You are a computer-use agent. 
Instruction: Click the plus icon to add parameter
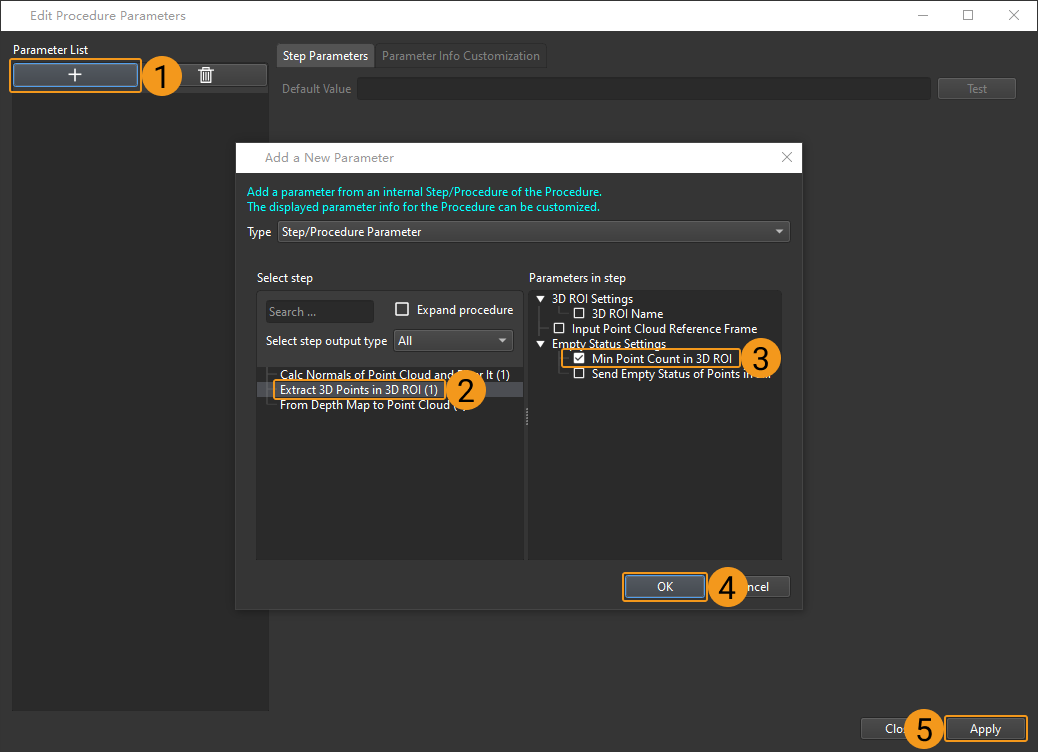click(x=75, y=76)
